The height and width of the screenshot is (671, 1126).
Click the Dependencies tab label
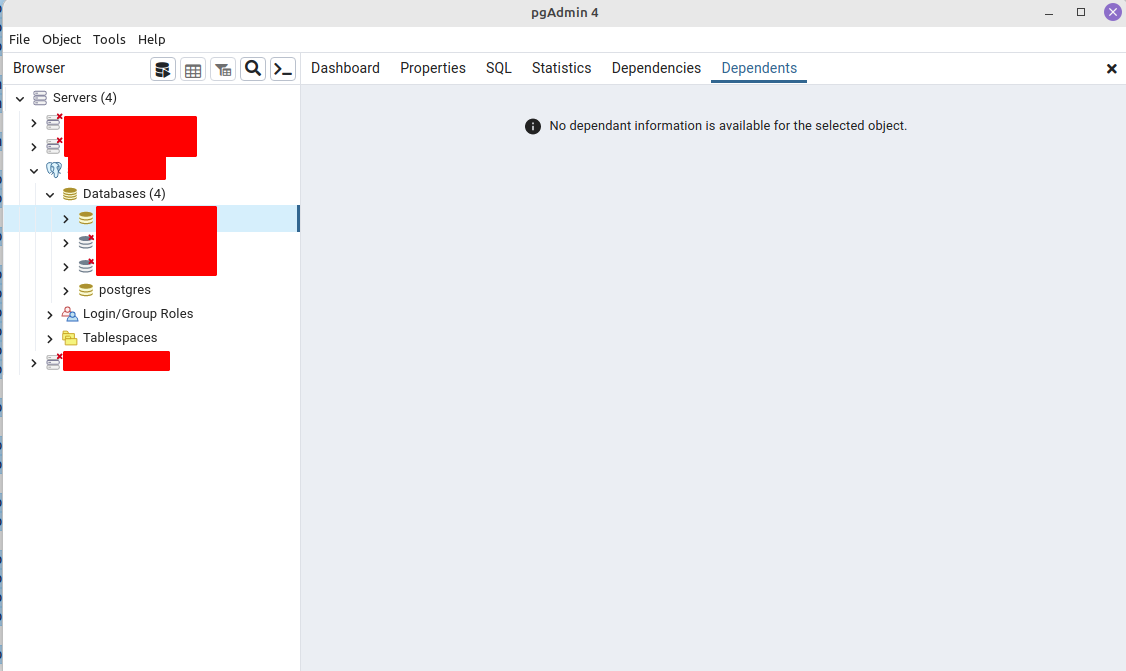click(656, 67)
